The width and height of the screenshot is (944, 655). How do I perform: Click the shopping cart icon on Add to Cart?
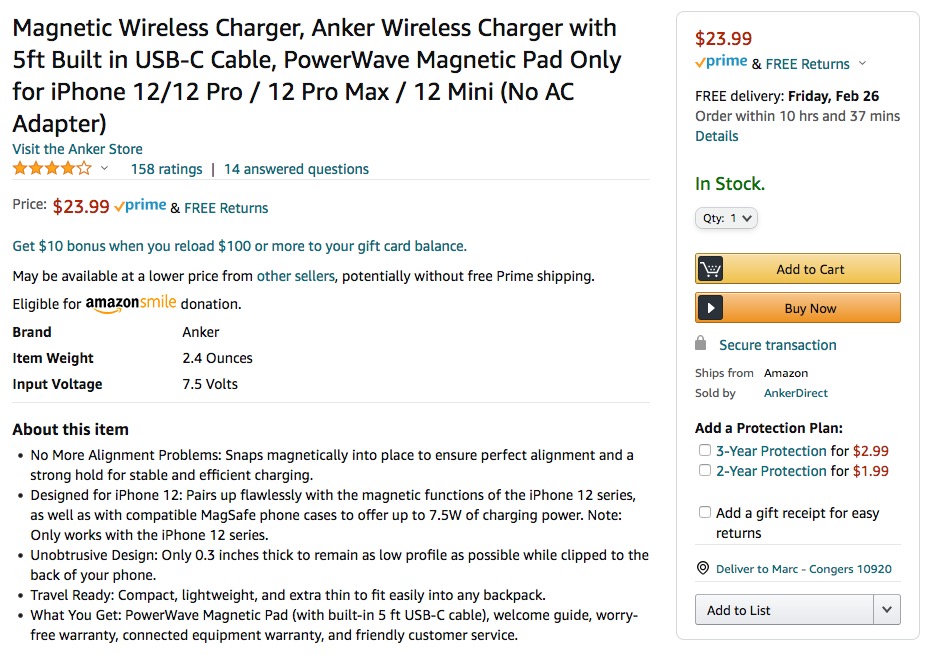point(710,269)
